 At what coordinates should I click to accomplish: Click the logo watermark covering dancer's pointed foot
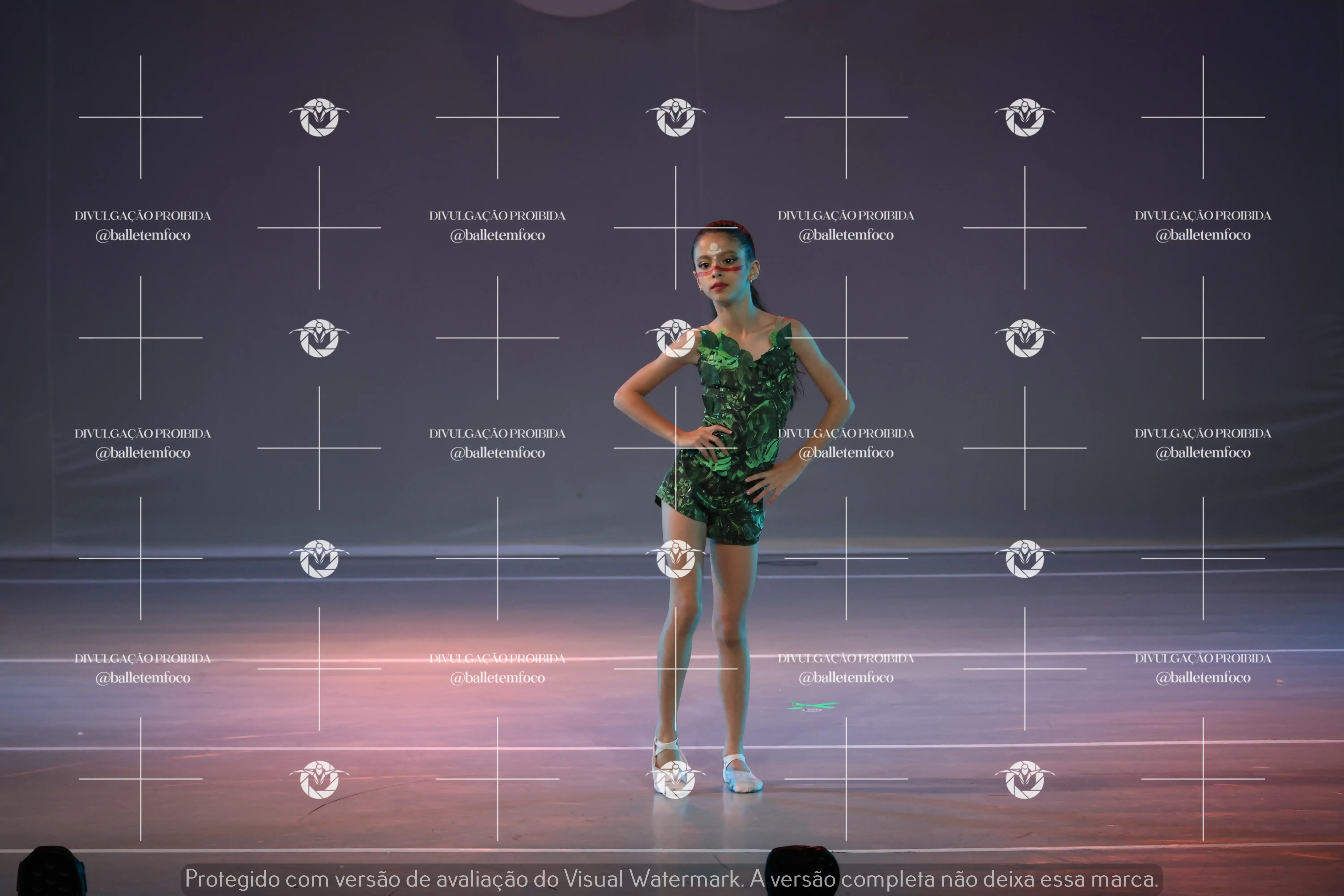click(x=675, y=780)
